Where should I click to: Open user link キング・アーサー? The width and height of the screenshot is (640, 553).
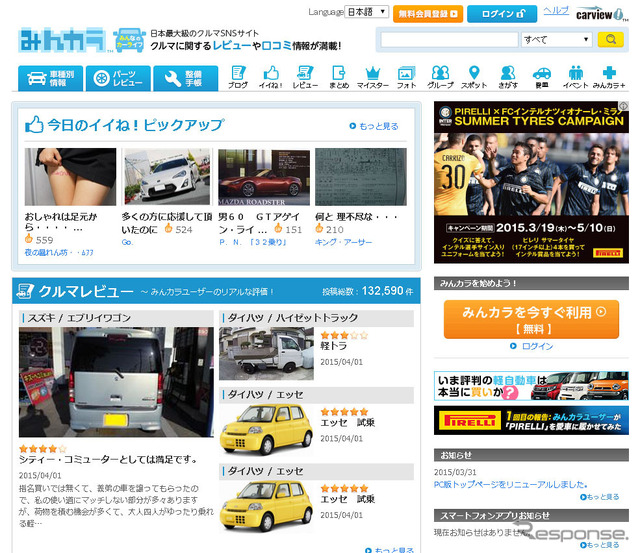click(x=343, y=242)
